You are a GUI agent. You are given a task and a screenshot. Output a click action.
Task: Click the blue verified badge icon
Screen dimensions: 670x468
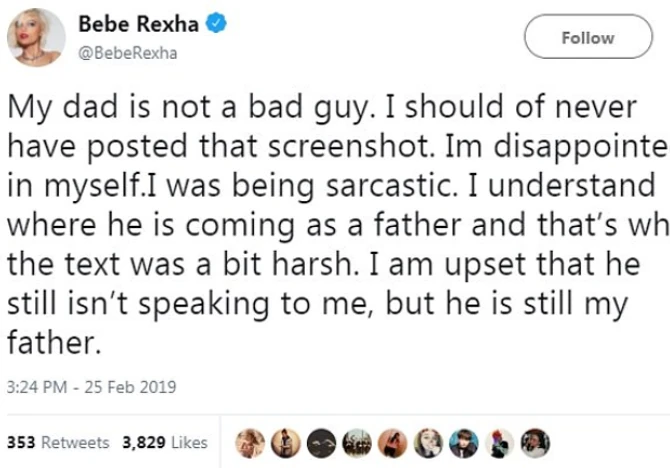point(213,24)
